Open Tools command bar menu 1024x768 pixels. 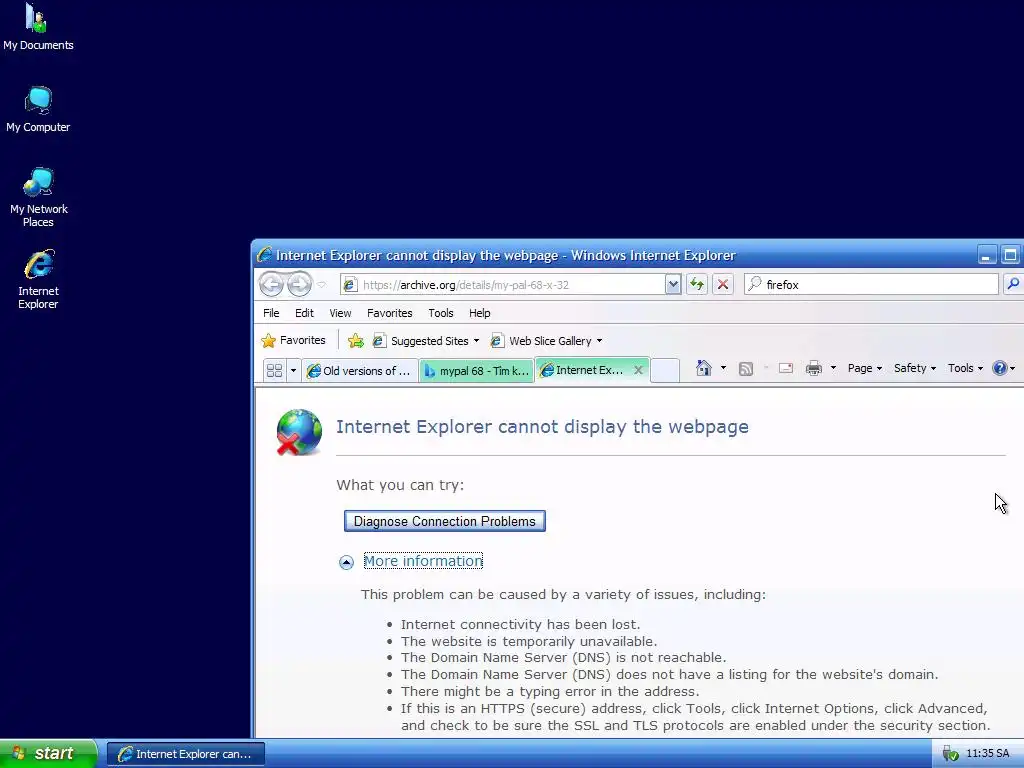pyautogui.click(x=965, y=368)
